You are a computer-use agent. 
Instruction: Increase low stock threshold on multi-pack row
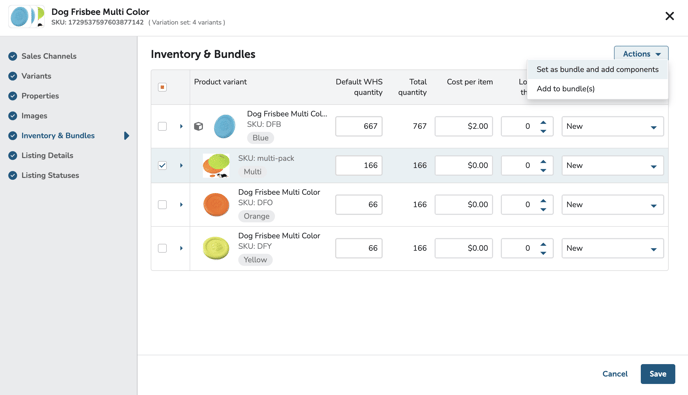(x=543, y=162)
